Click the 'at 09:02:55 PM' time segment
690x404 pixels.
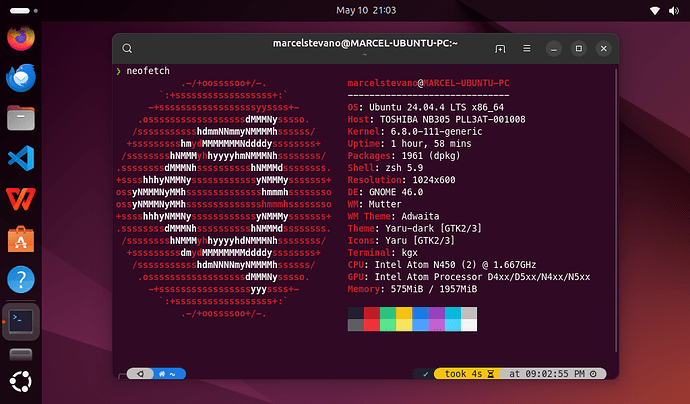pos(552,374)
